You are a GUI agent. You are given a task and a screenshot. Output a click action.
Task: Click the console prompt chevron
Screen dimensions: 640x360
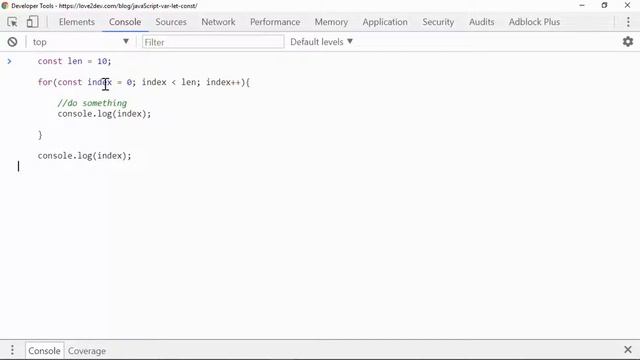tap(9, 61)
